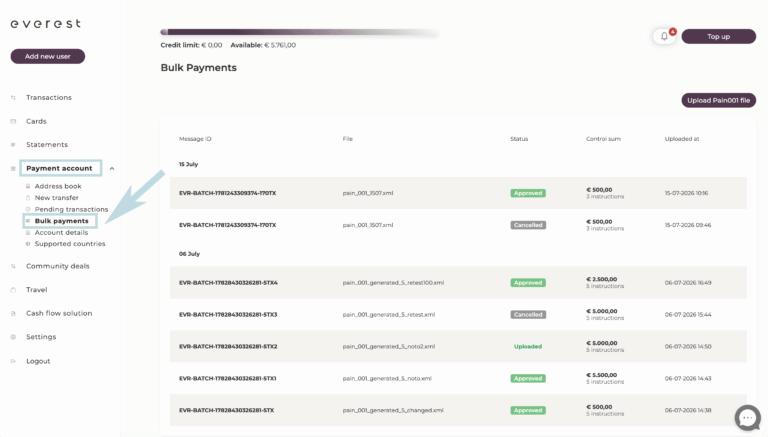Click the Top up button

tap(719, 36)
